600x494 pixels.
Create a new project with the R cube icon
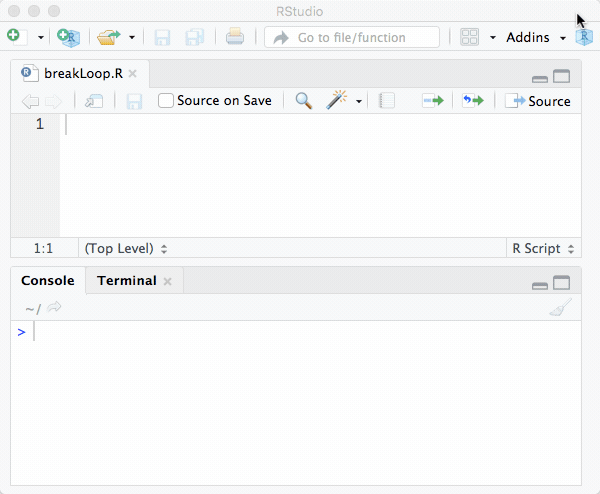[x=68, y=37]
